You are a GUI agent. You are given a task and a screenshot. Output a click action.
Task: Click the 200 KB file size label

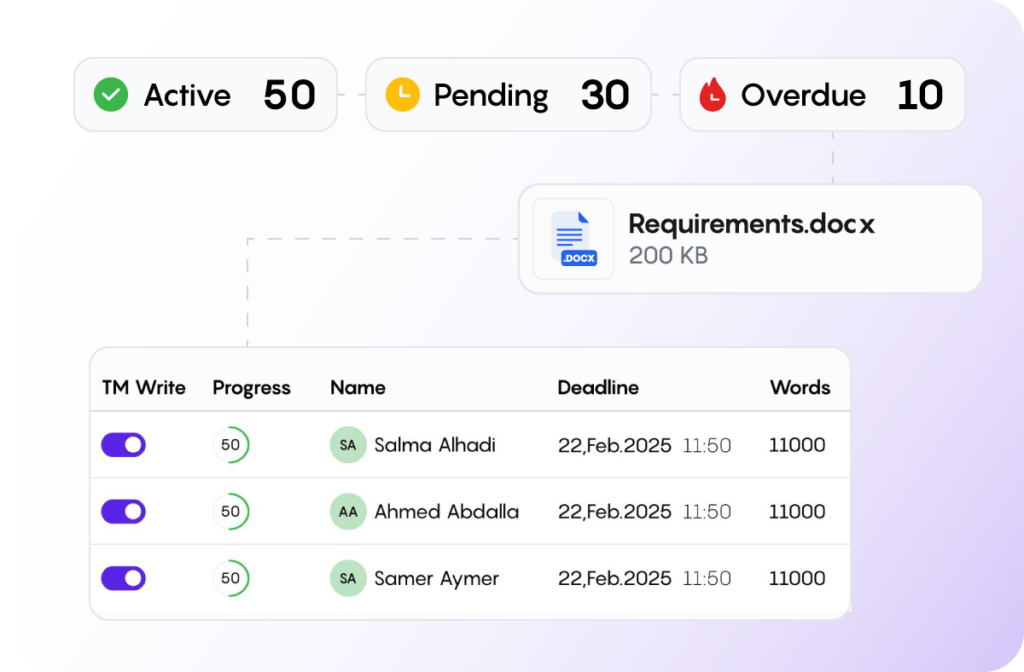point(667,256)
